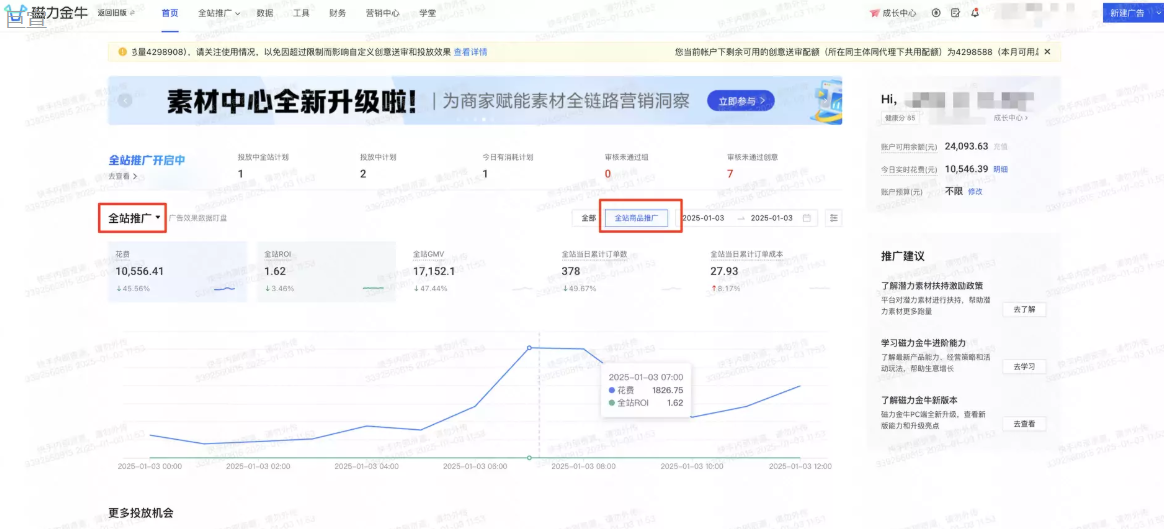
Task: Click the 投放中计划 count 2
Action: [363, 174]
